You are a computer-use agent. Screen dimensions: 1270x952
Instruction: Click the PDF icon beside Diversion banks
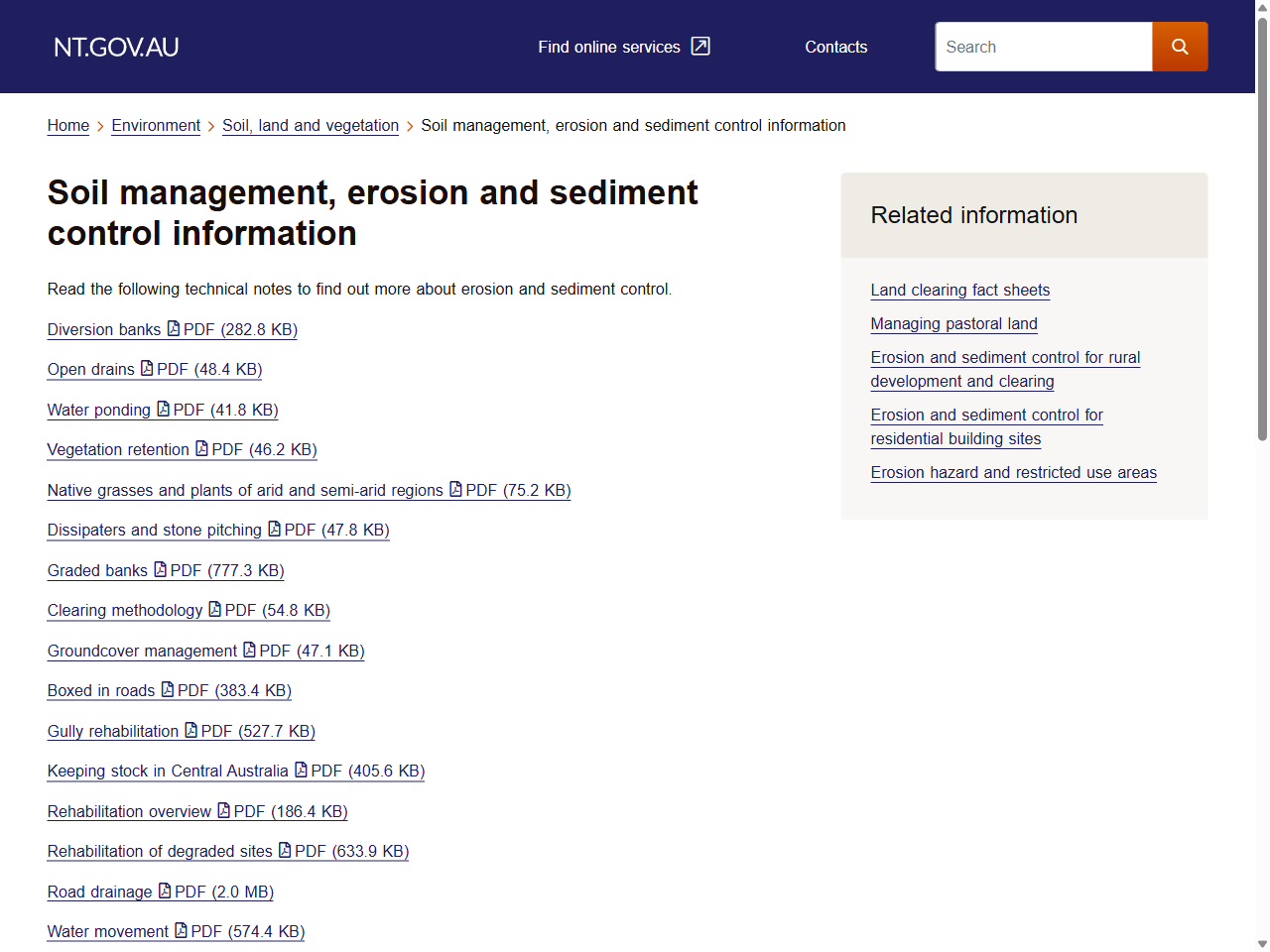(174, 329)
